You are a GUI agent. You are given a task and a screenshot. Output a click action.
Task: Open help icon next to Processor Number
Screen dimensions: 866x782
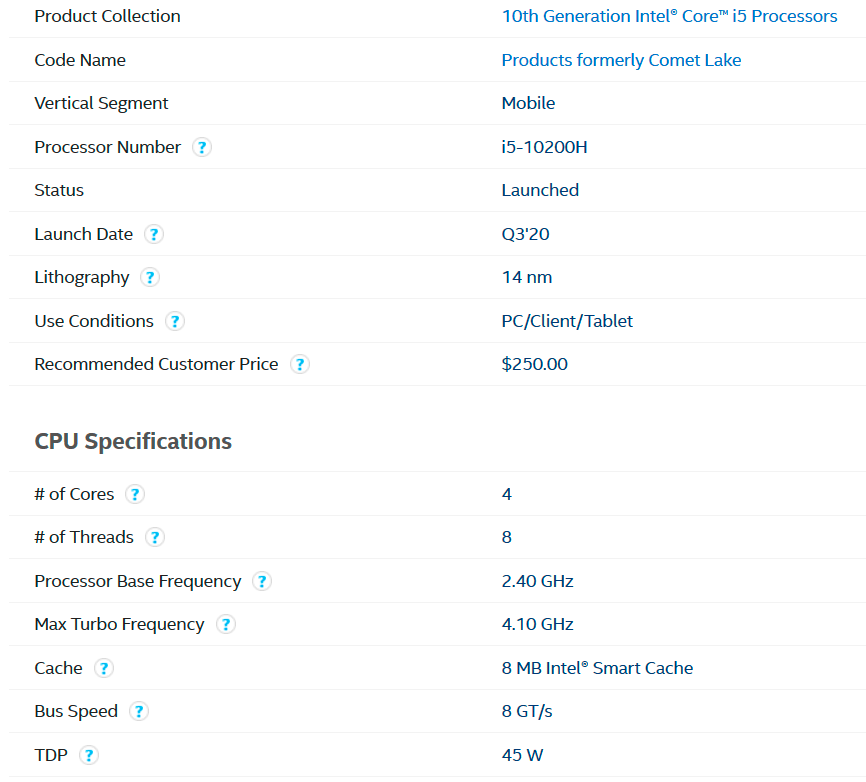click(x=202, y=147)
